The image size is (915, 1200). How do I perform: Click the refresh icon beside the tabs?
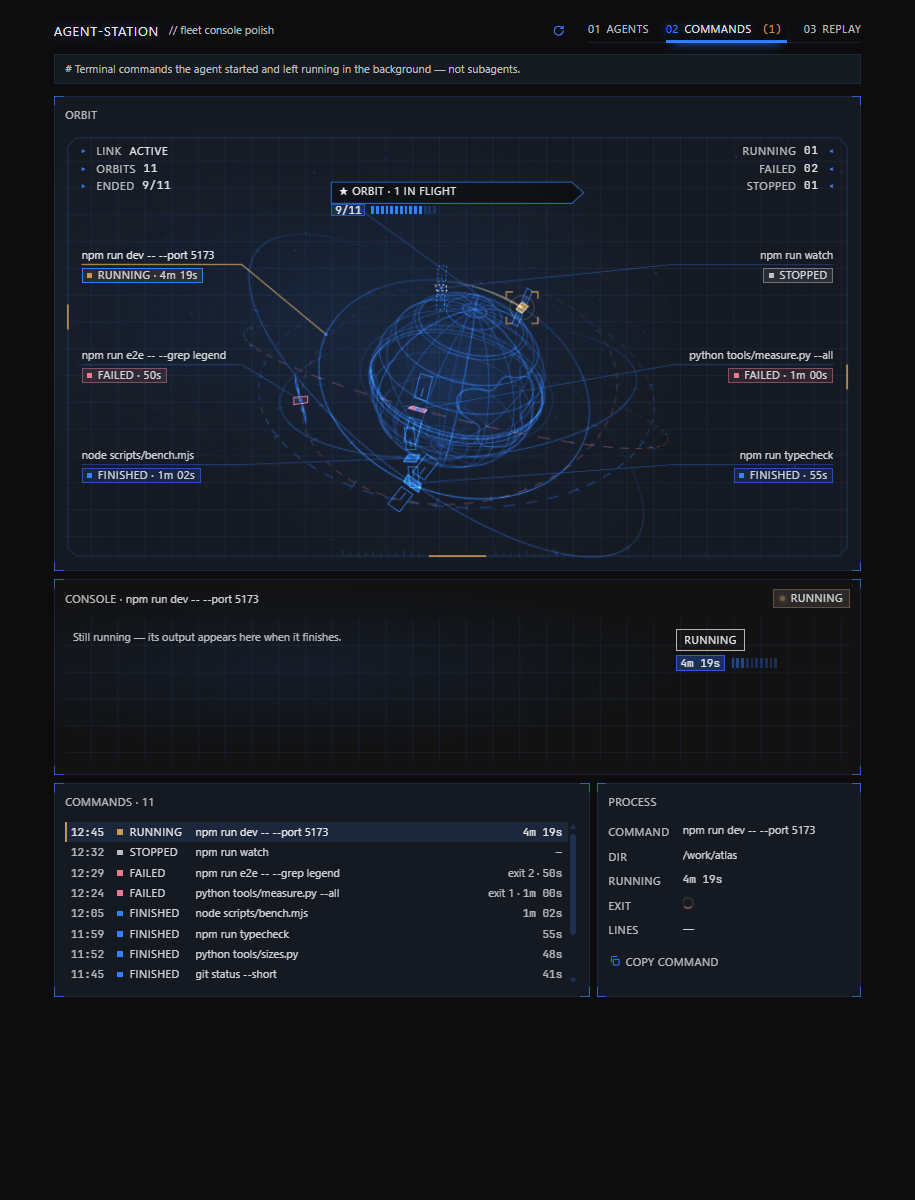pyautogui.click(x=559, y=31)
